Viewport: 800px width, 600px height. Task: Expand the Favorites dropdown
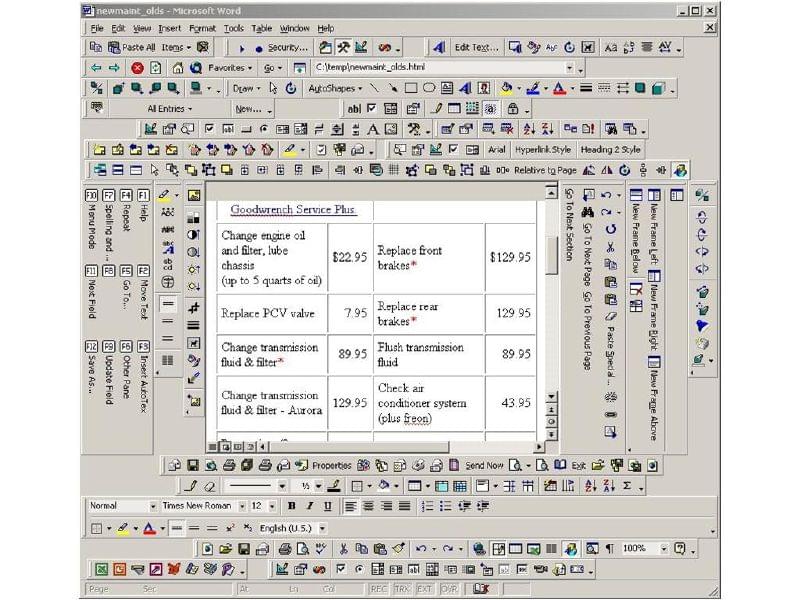coord(230,68)
